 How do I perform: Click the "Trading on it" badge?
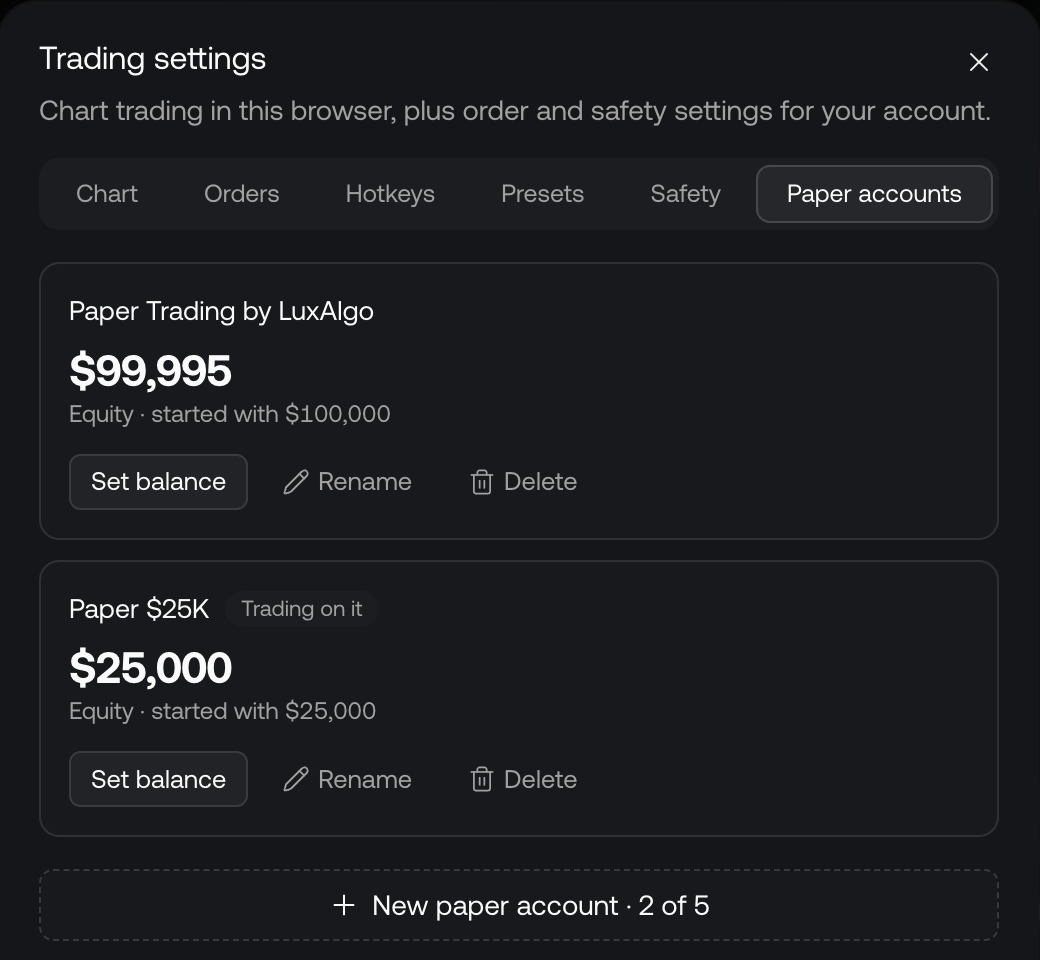coord(302,609)
